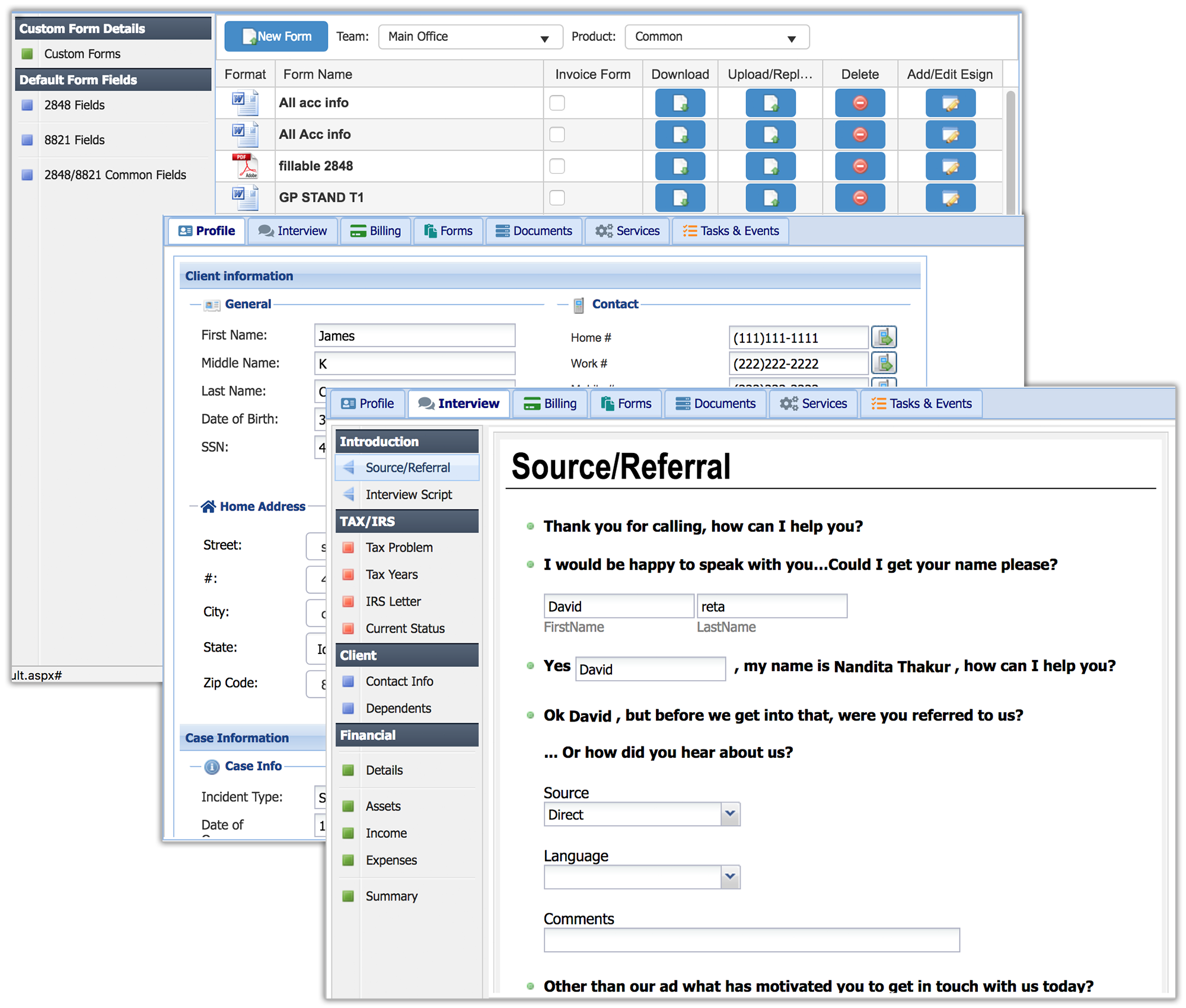Screen dimensions: 1186x1008
Task: Open the empty Language dropdown
Action: [x=730, y=877]
